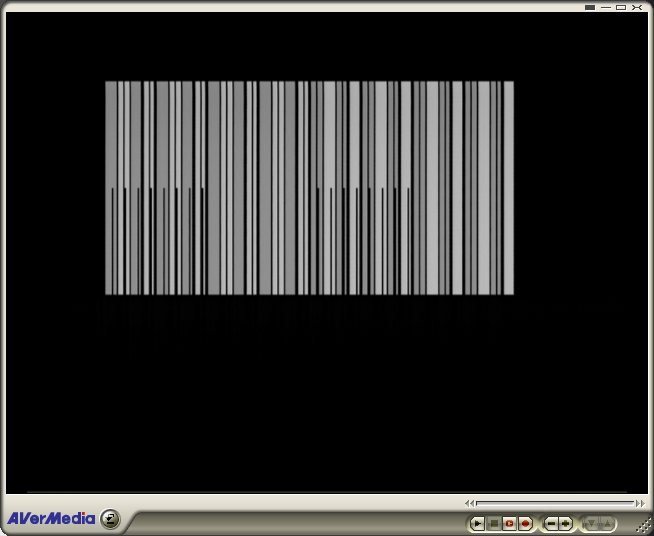Maximize the AVerMedia window
The image size is (654, 536).
(x=621, y=7)
